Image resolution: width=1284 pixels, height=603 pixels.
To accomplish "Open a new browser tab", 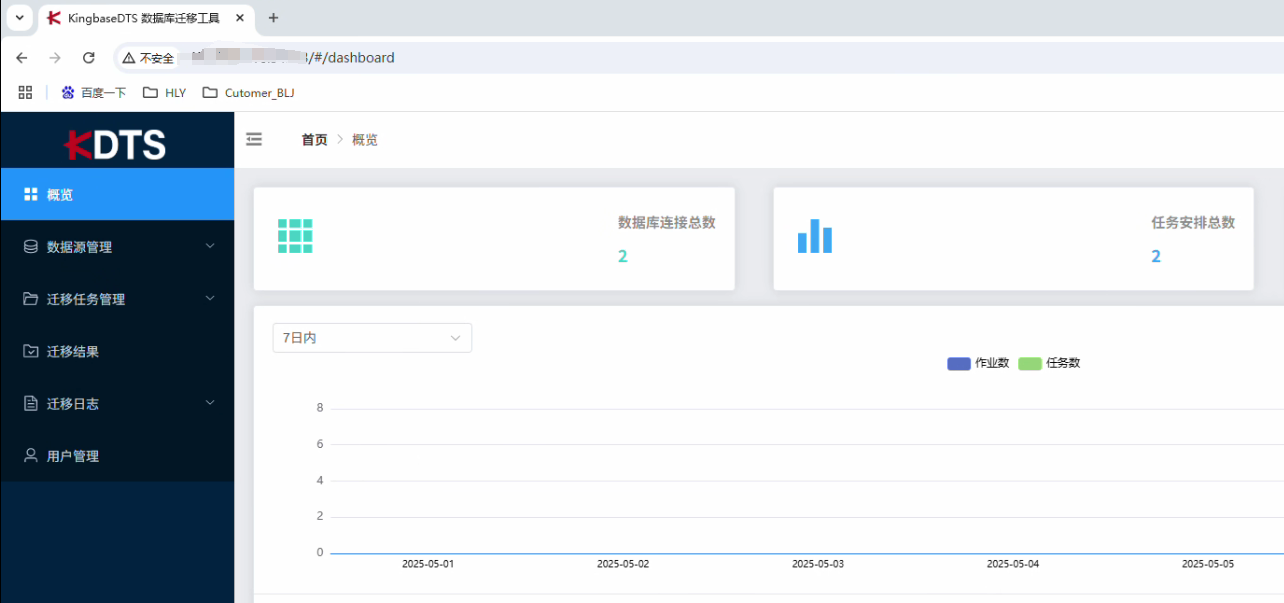I will [x=274, y=18].
